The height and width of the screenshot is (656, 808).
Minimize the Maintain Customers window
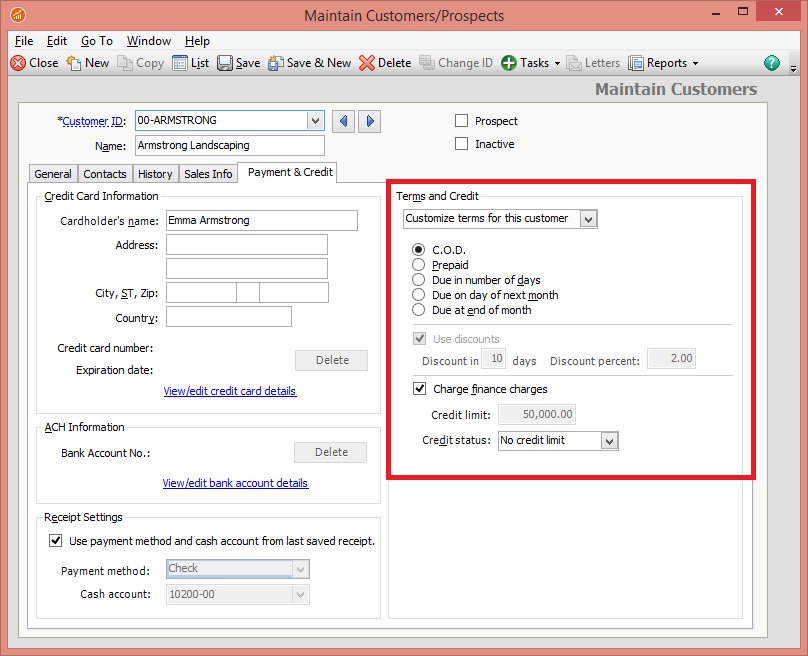coord(715,12)
